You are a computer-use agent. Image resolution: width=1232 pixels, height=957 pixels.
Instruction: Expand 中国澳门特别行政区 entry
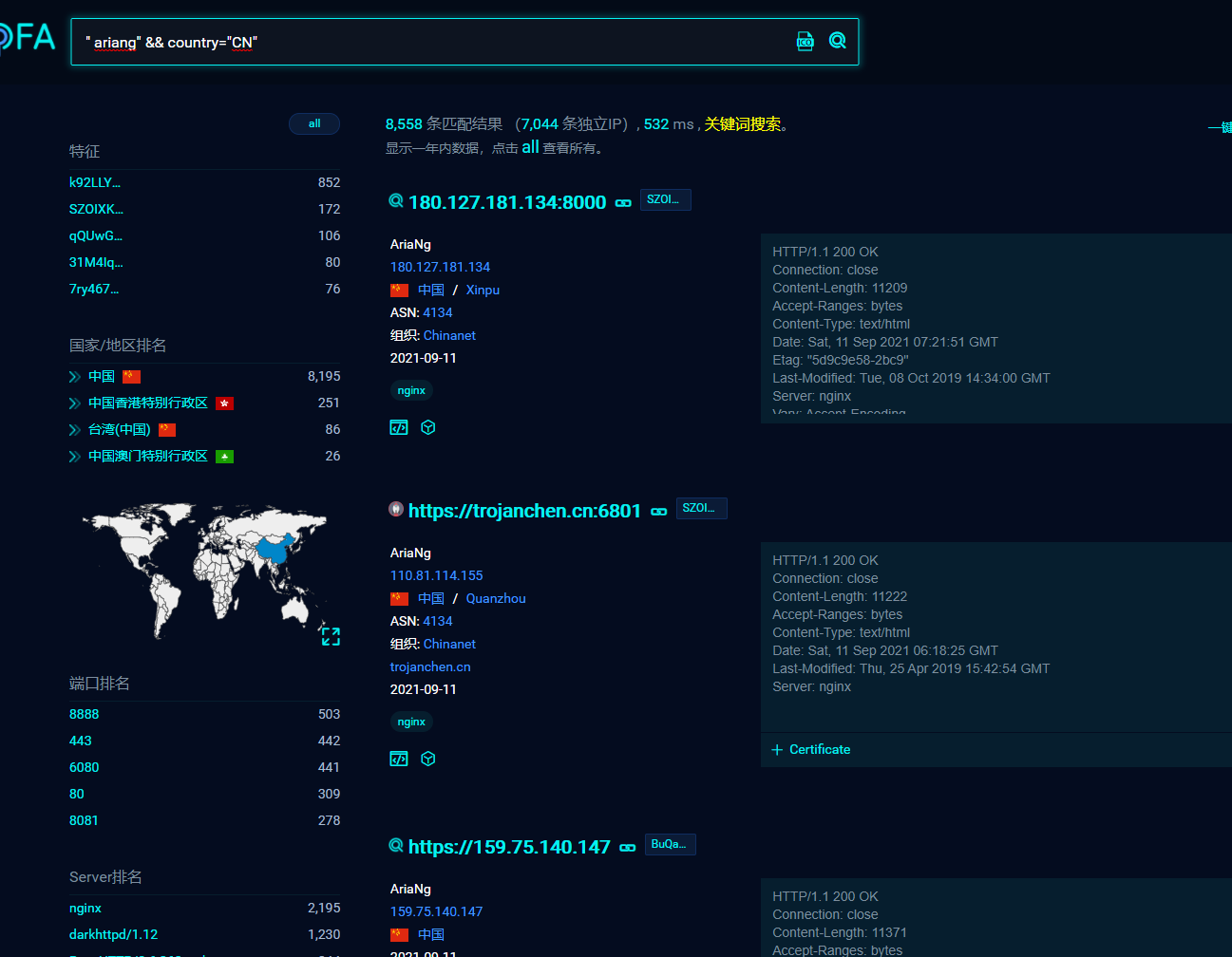74,457
